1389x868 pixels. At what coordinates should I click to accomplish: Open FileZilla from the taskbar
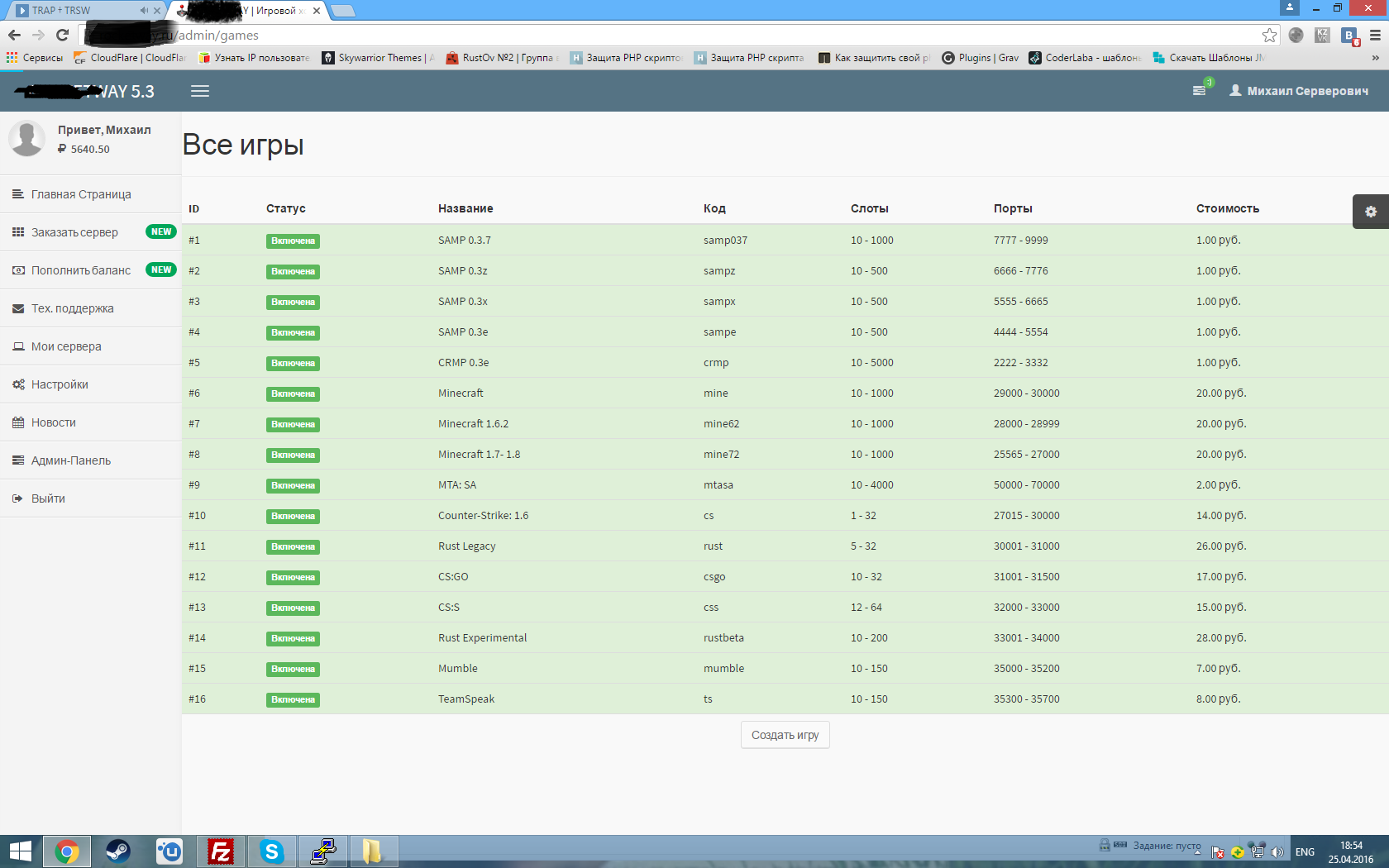221,851
